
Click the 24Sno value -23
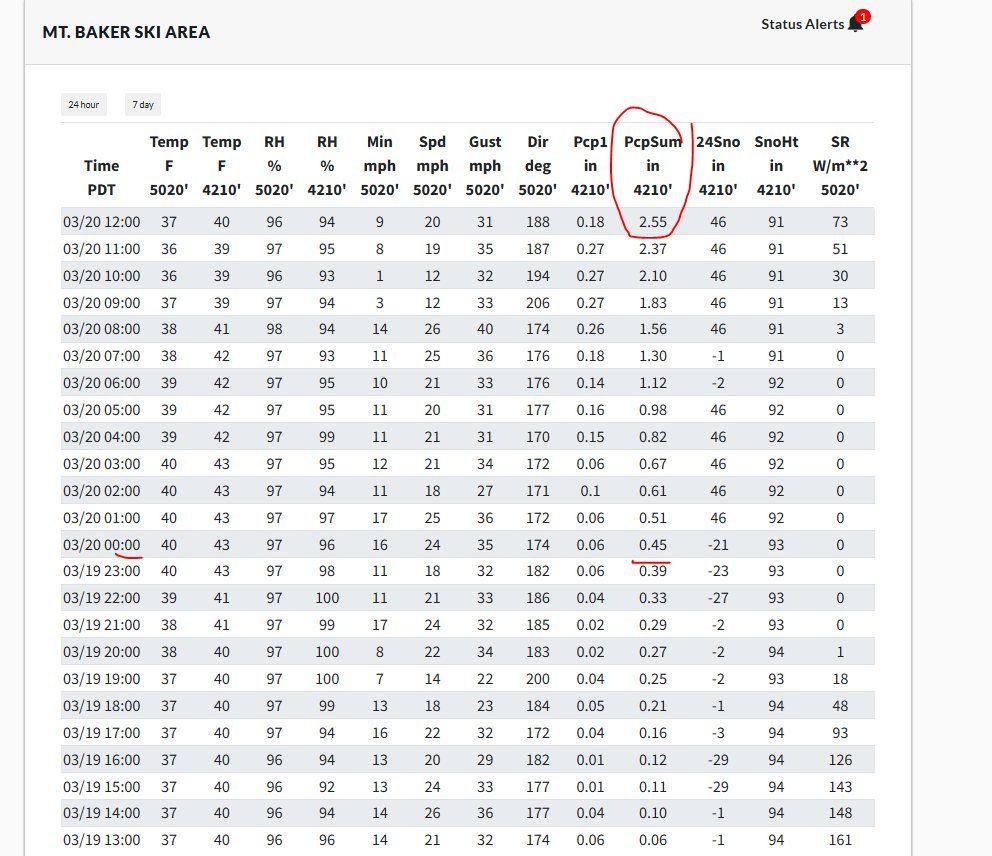718,571
